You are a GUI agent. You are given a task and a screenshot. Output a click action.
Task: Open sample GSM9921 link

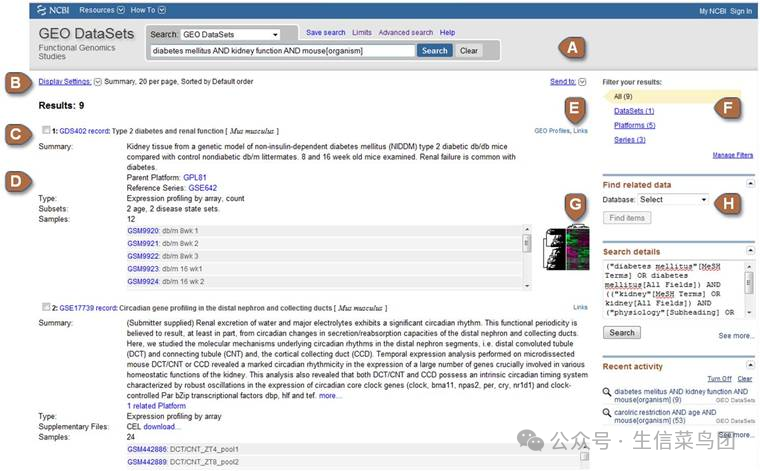pyautogui.click(x=143, y=243)
